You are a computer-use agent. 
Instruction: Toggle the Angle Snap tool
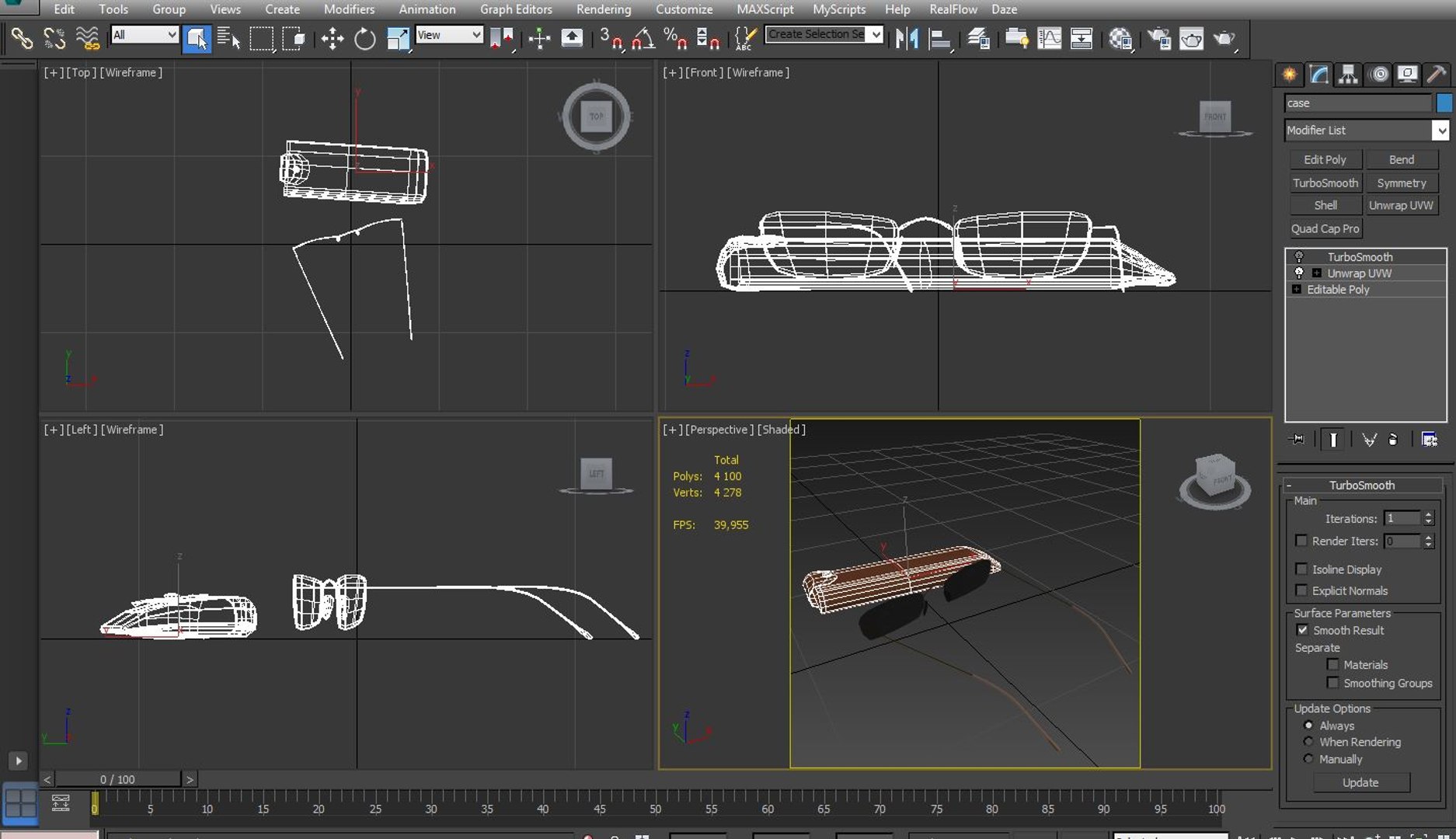643,38
